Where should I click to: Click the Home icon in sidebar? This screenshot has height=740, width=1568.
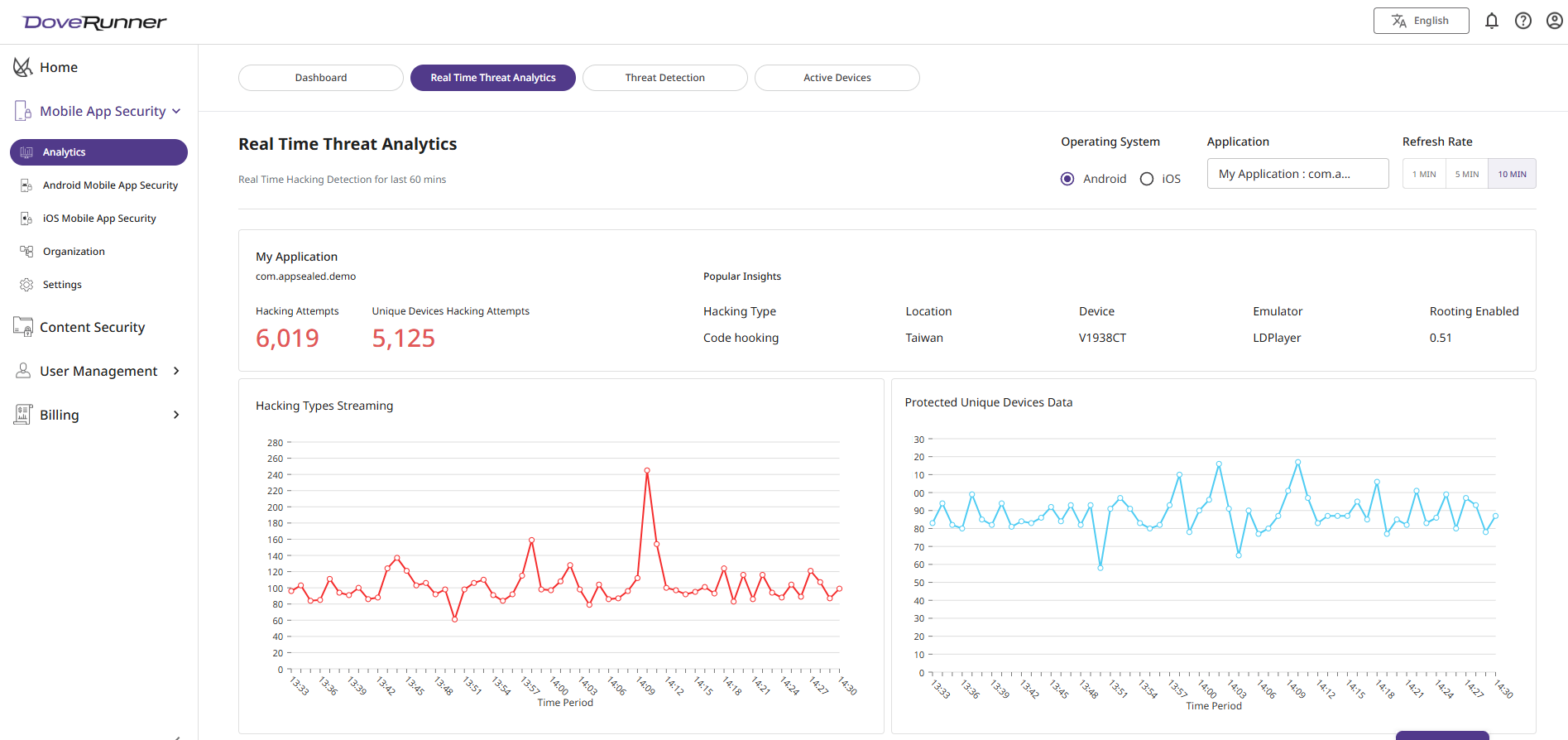point(22,67)
